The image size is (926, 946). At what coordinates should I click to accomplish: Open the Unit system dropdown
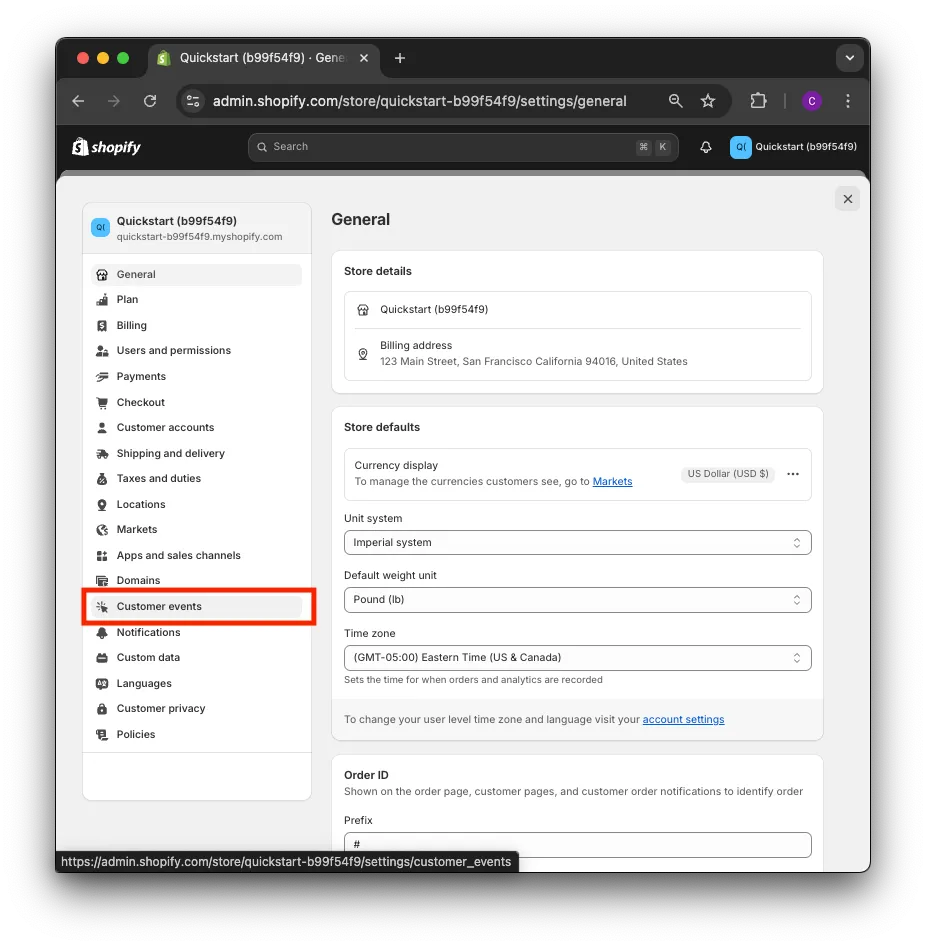[577, 543]
